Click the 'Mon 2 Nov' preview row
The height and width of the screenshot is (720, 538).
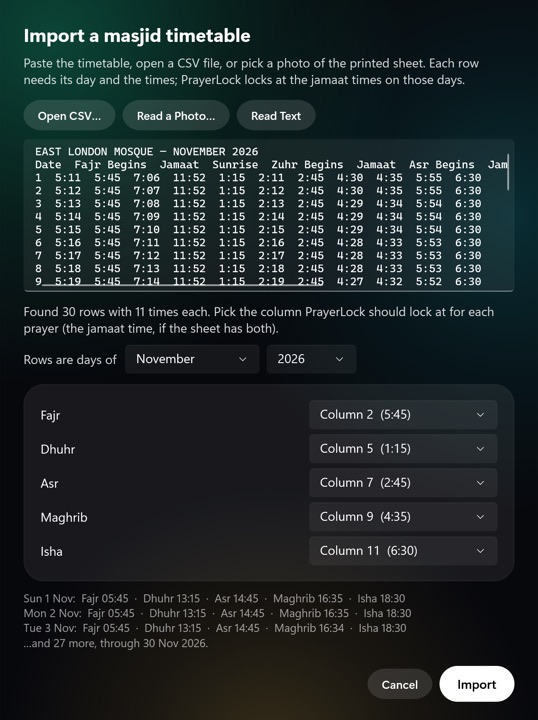point(218,613)
